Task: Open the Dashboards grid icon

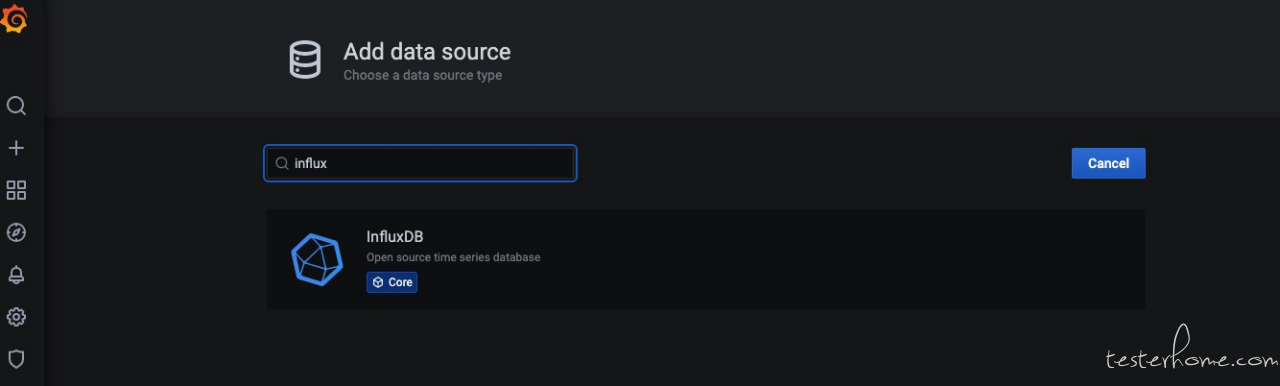Action: [x=16, y=190]
